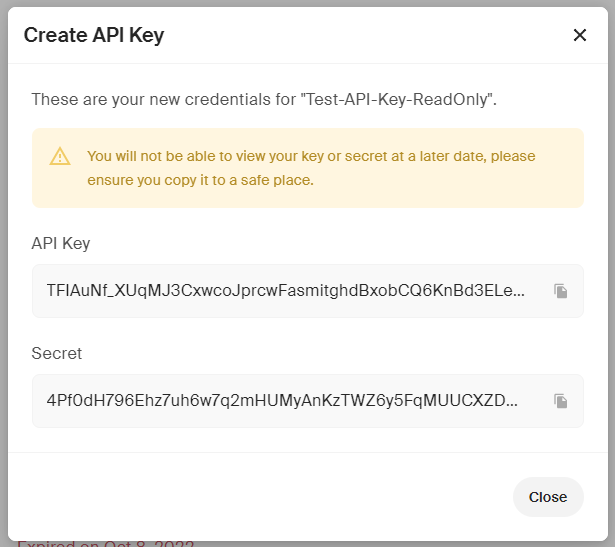Viewport: 615px width, 547px height.
Task: Dismiss the dialog using the X icon
Action: 580,35
